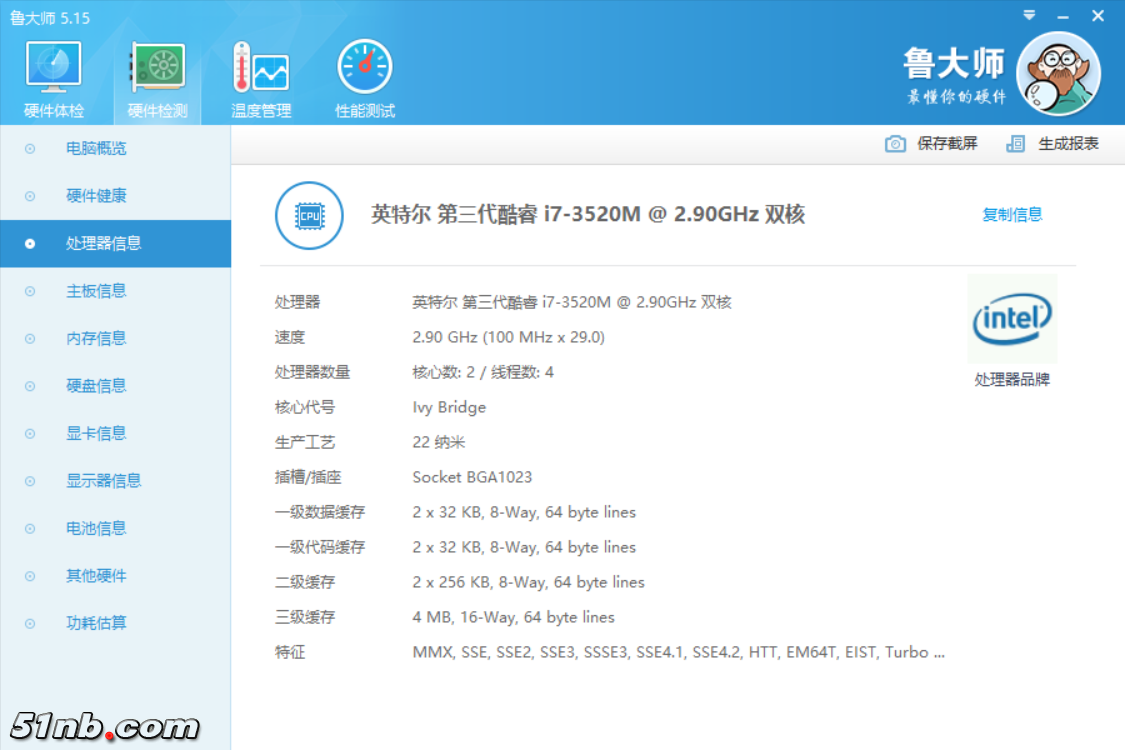Image resolution: width=1125 pixels, height=750 pixels.
Task: View 显卡信息 in the sidebar
Action: (x=96, y=434)
